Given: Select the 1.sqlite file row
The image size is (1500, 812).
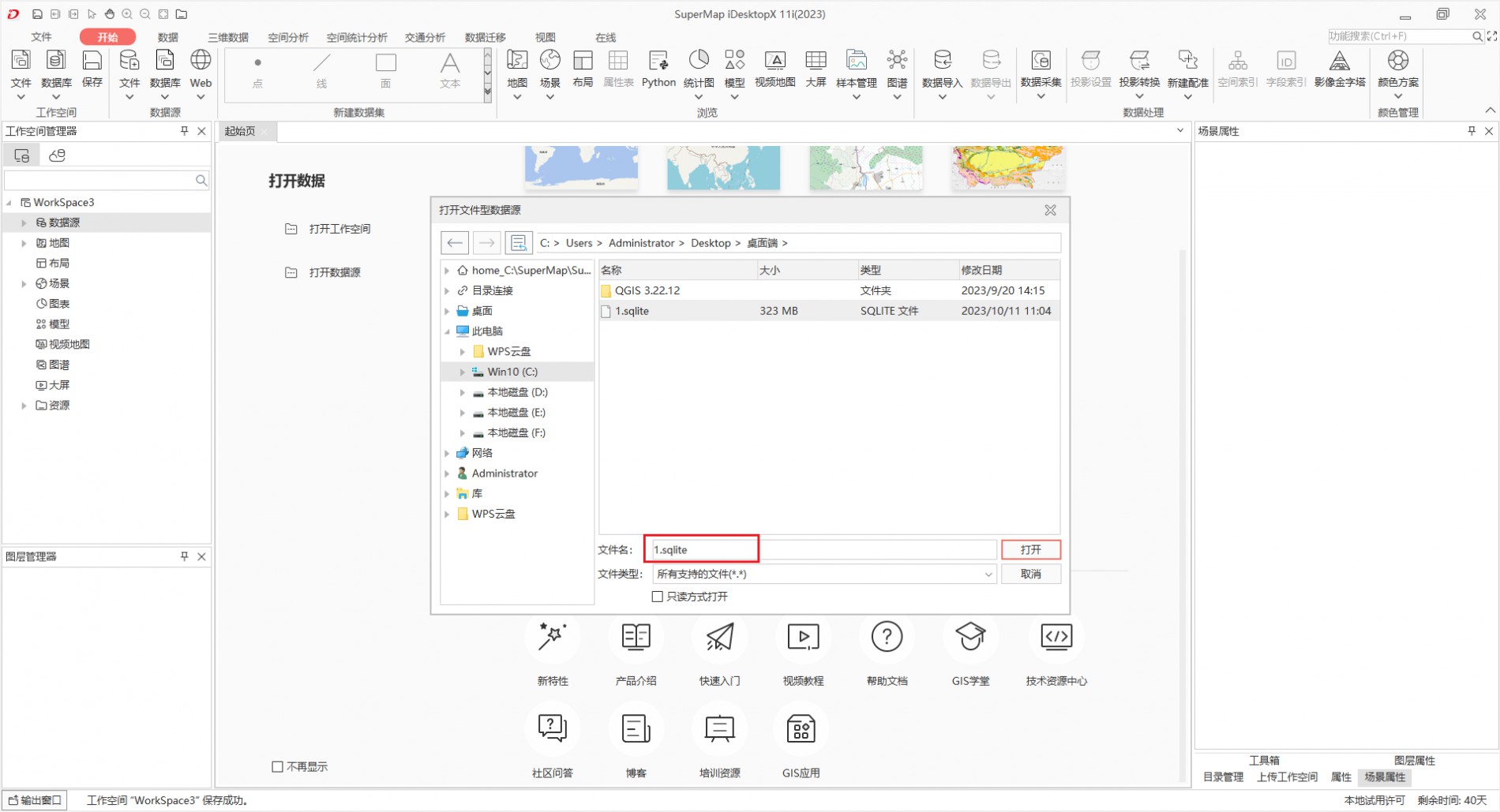Looking at the screenshot, I should pos(829,311).
